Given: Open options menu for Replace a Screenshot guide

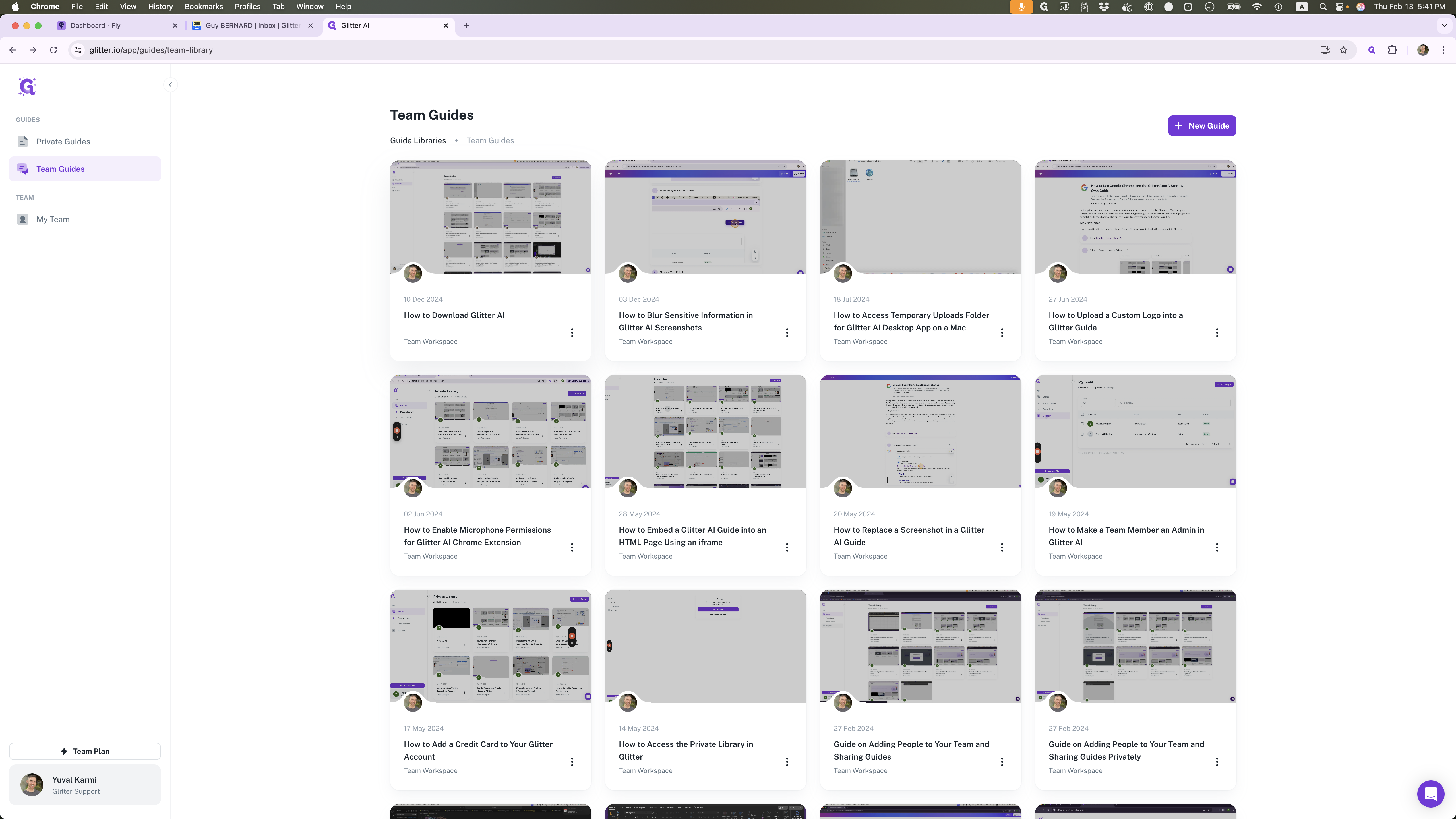Looking at the screenshot, I should pyautogui.click(x=1002, y=547).
